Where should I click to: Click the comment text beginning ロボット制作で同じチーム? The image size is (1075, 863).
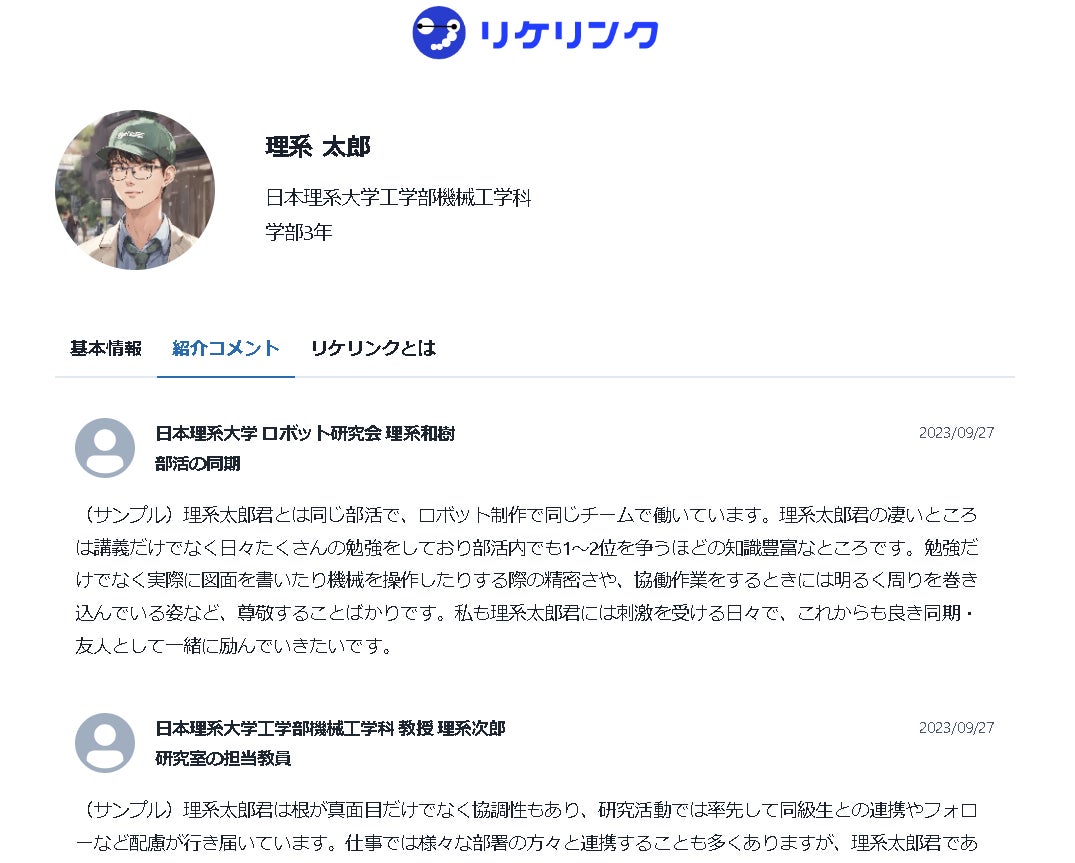[x=527, y=580]
